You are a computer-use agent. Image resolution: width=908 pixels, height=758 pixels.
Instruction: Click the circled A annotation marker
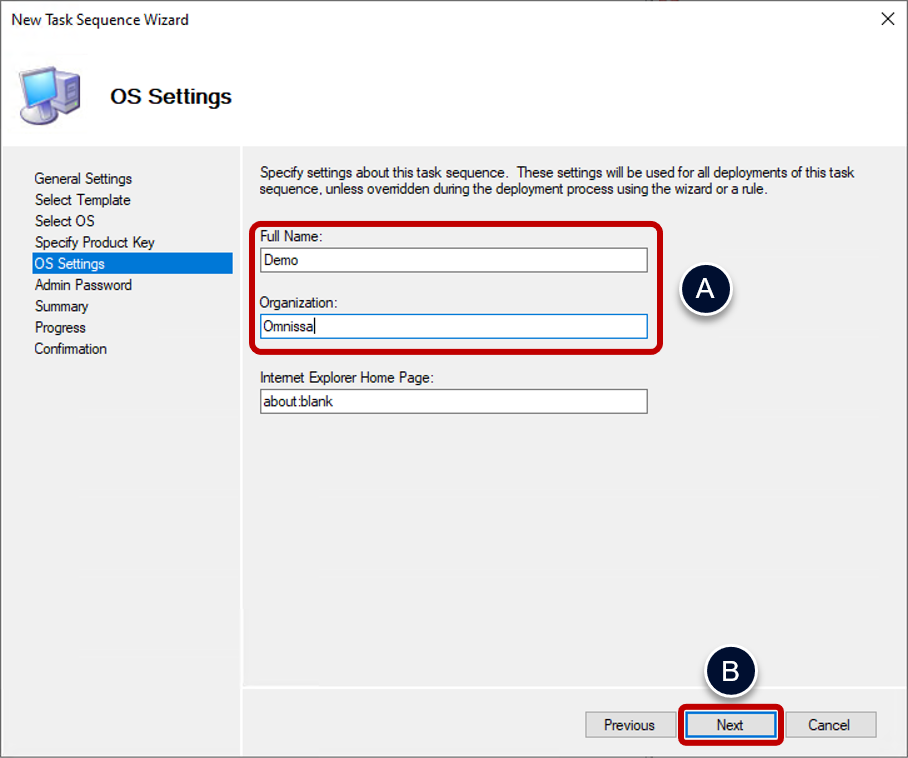coord(706,289)
